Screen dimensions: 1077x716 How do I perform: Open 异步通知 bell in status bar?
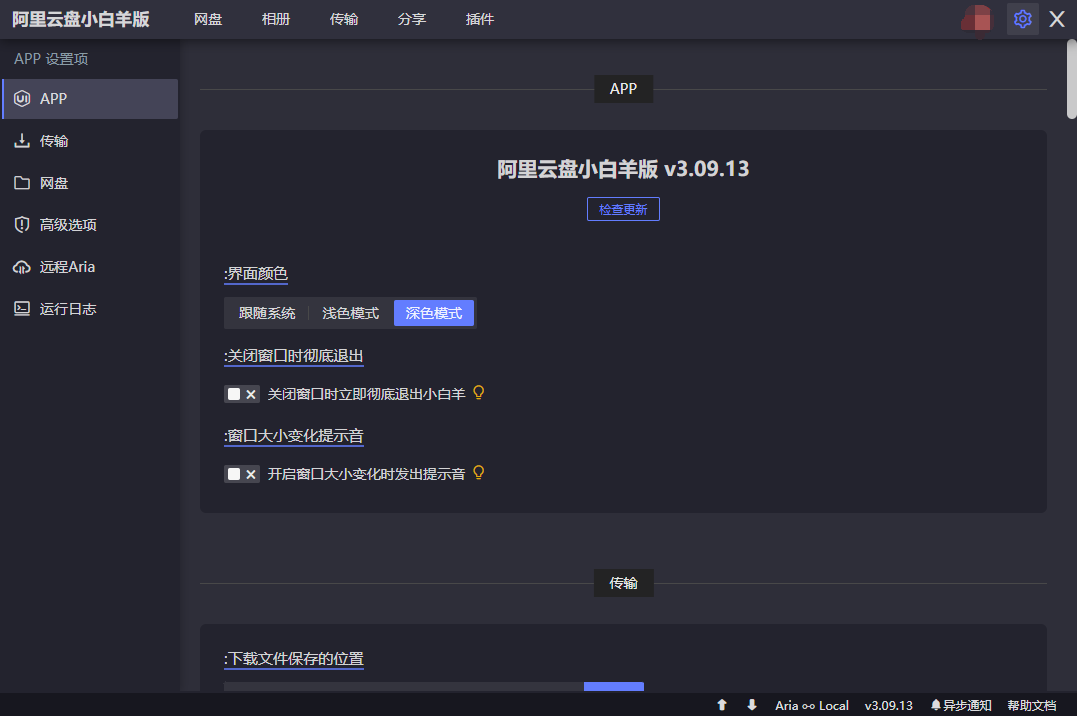point(961,706)
